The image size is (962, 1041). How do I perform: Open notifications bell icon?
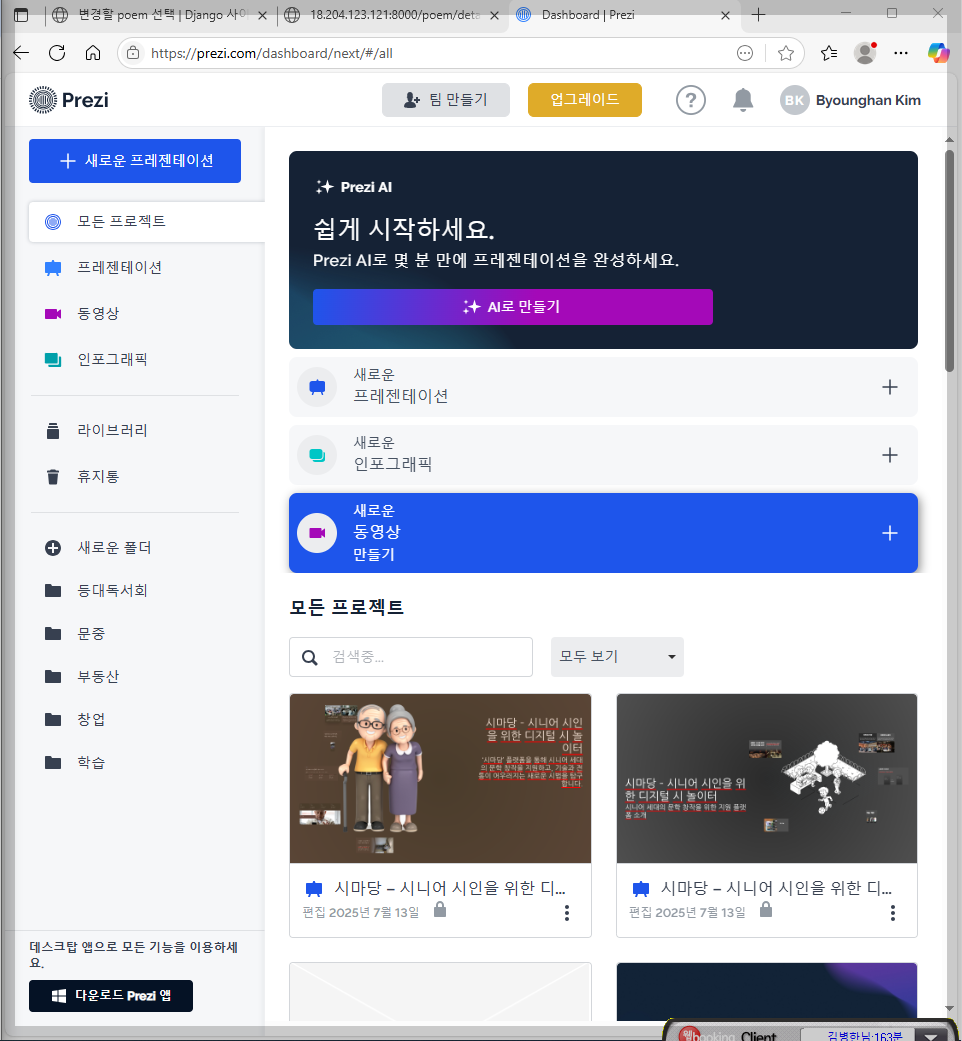(743, 100)
